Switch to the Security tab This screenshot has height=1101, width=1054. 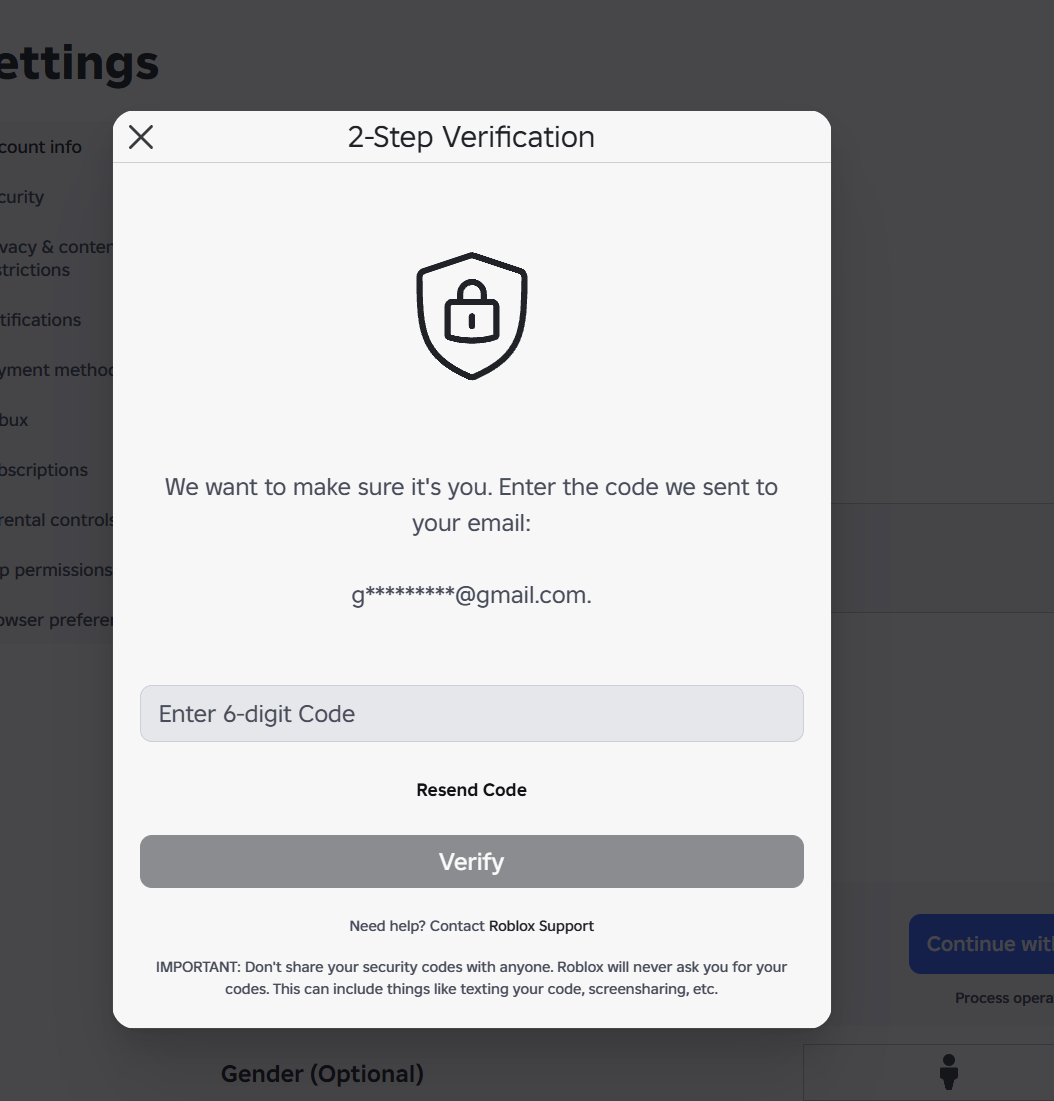[x=22, y=197]
